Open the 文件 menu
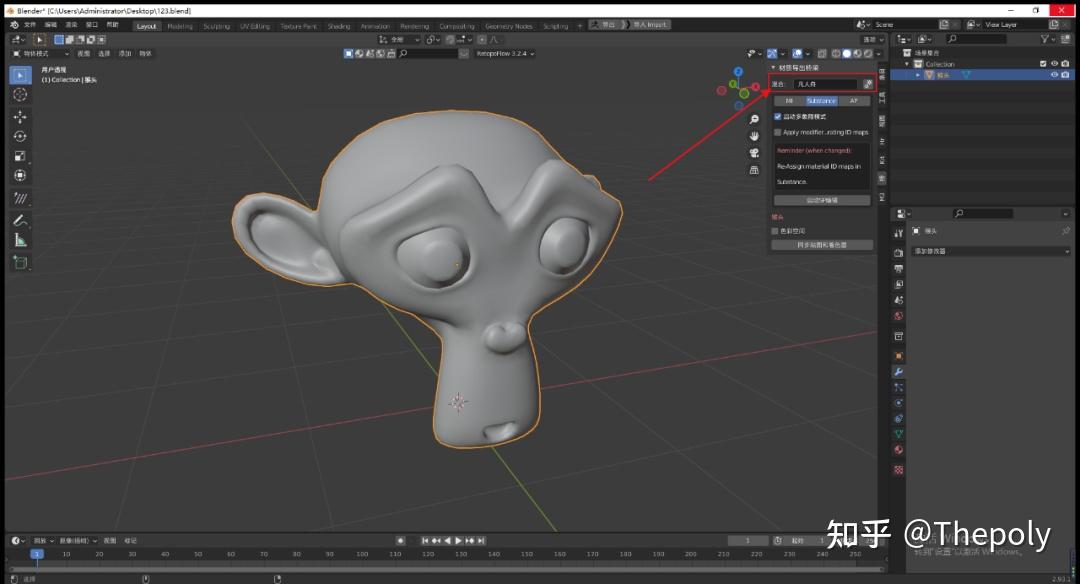1080x584 pixels. pyautogui.click(x=27, y=25)
